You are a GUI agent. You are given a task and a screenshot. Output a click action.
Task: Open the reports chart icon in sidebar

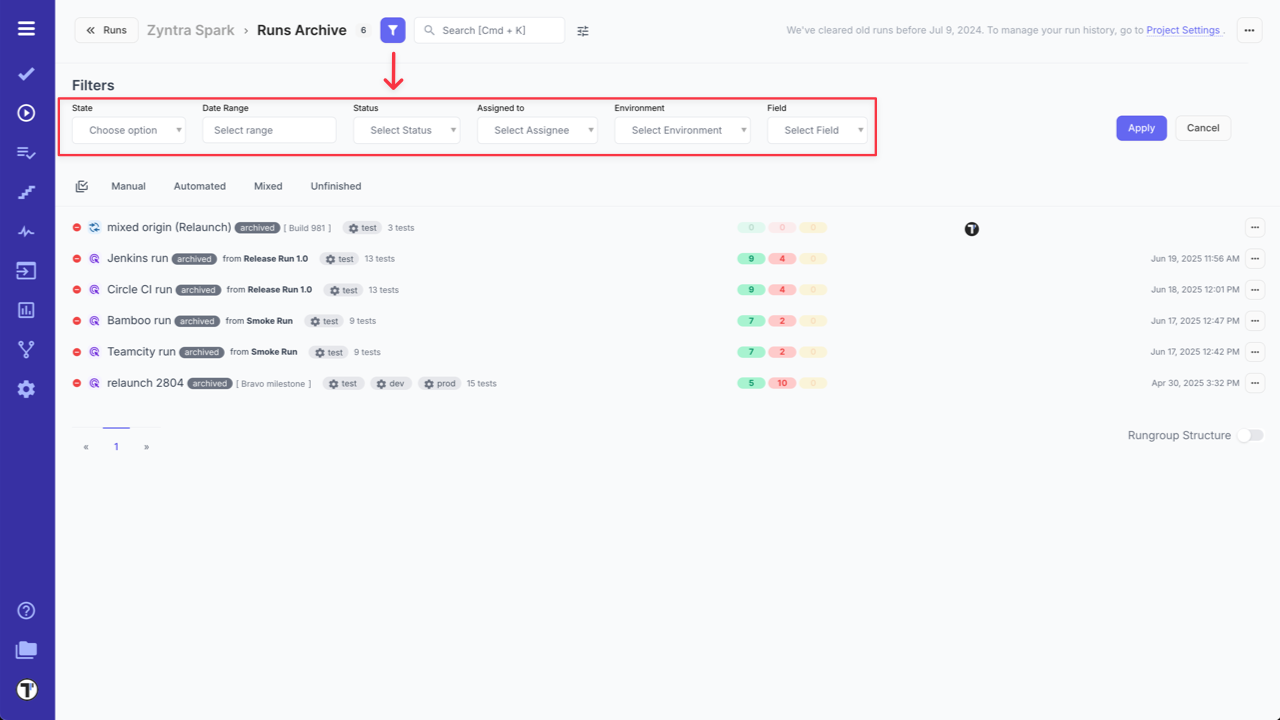click(26, 310)
